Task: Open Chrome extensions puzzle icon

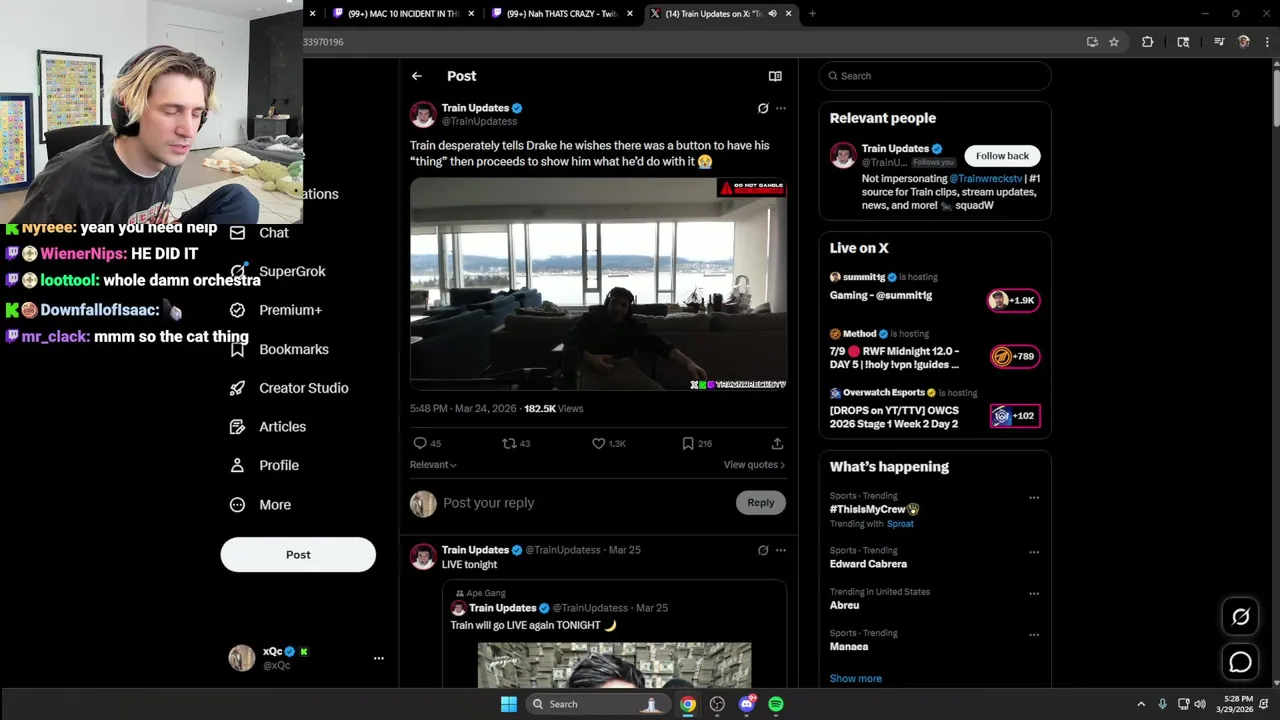Action: point(1147,42)
